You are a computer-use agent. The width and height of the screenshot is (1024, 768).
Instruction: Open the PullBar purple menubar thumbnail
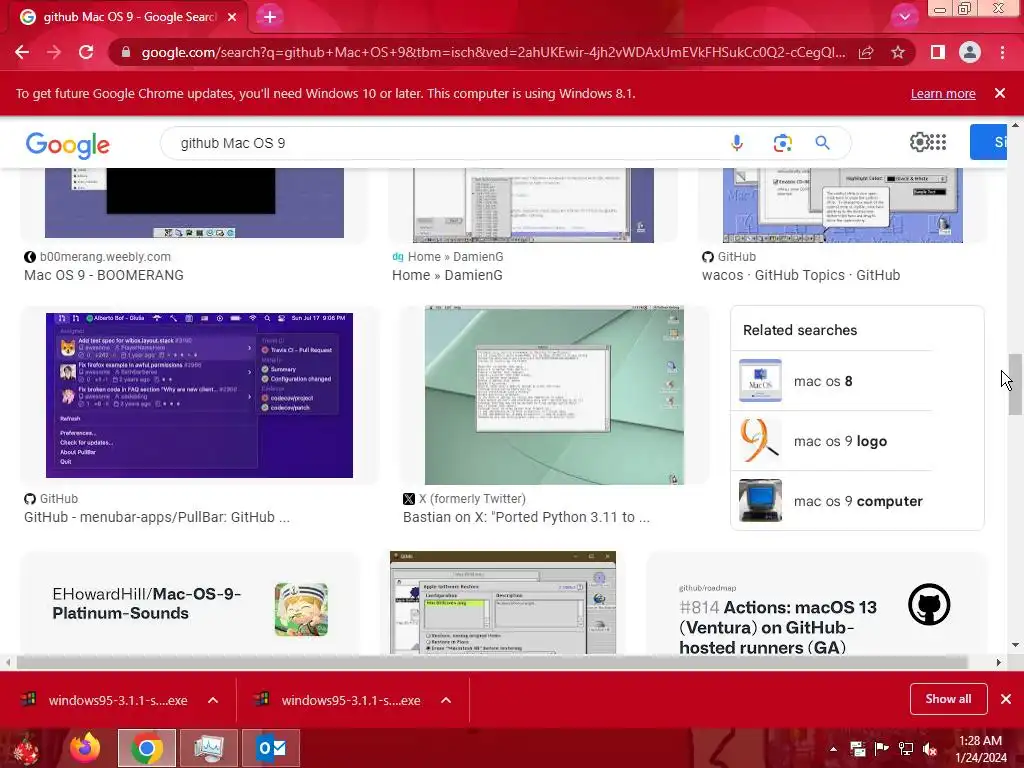coord(199,395)
